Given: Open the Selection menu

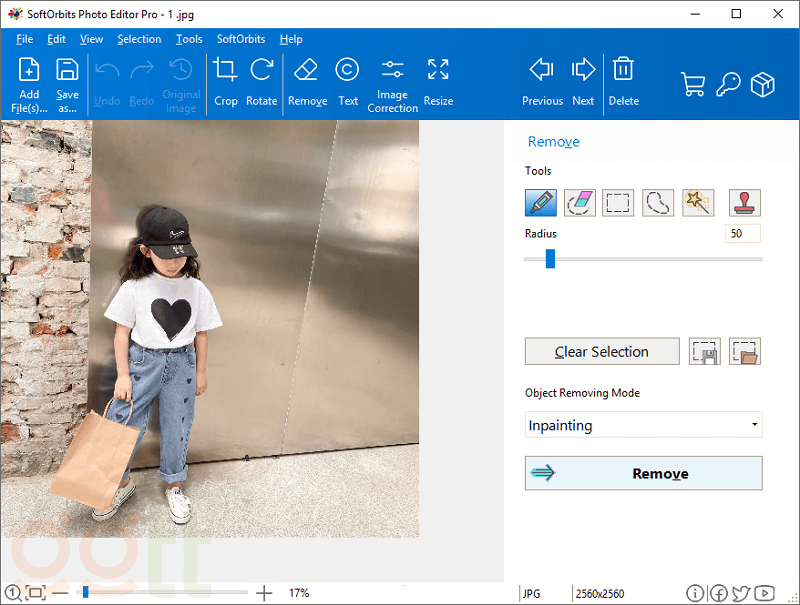Looking at the screenshot, I should click(139, 39).
